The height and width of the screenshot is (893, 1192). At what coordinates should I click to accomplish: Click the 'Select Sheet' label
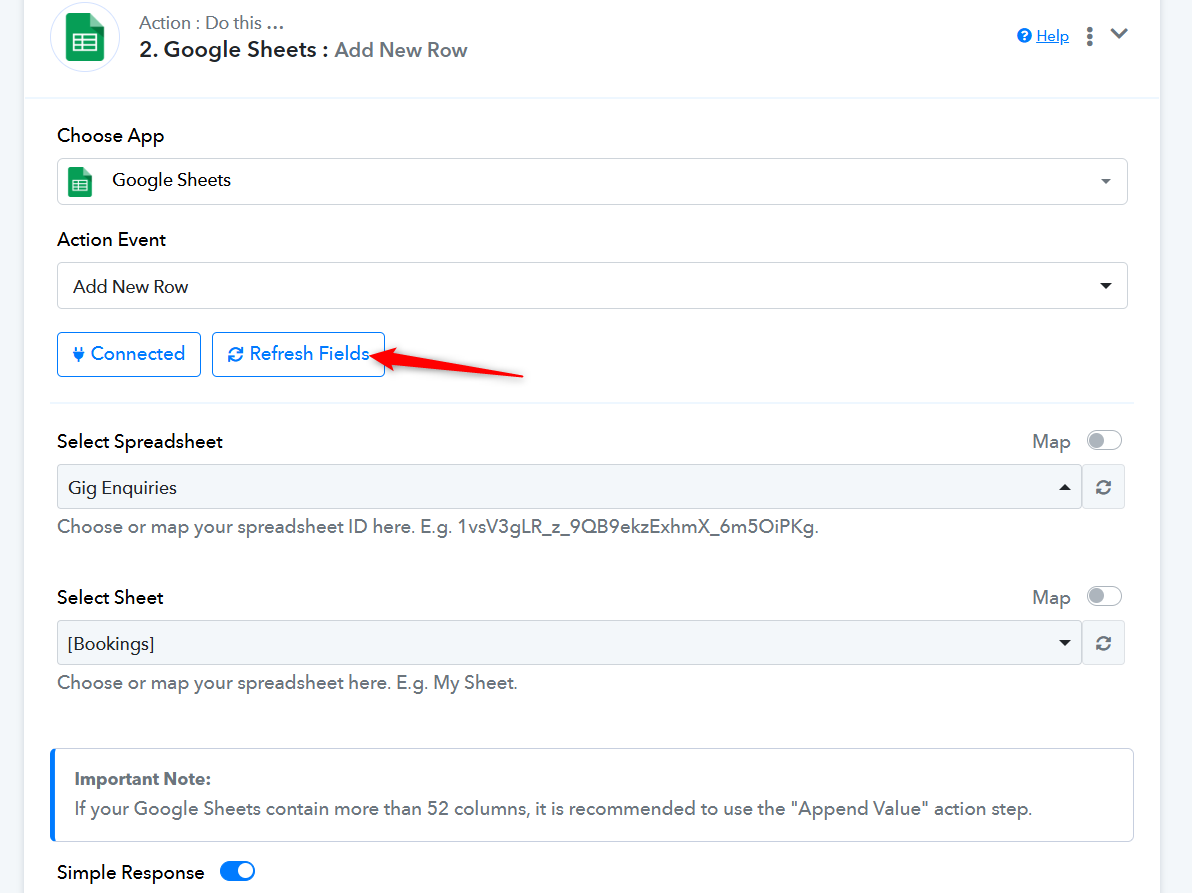tap(110, 597)
